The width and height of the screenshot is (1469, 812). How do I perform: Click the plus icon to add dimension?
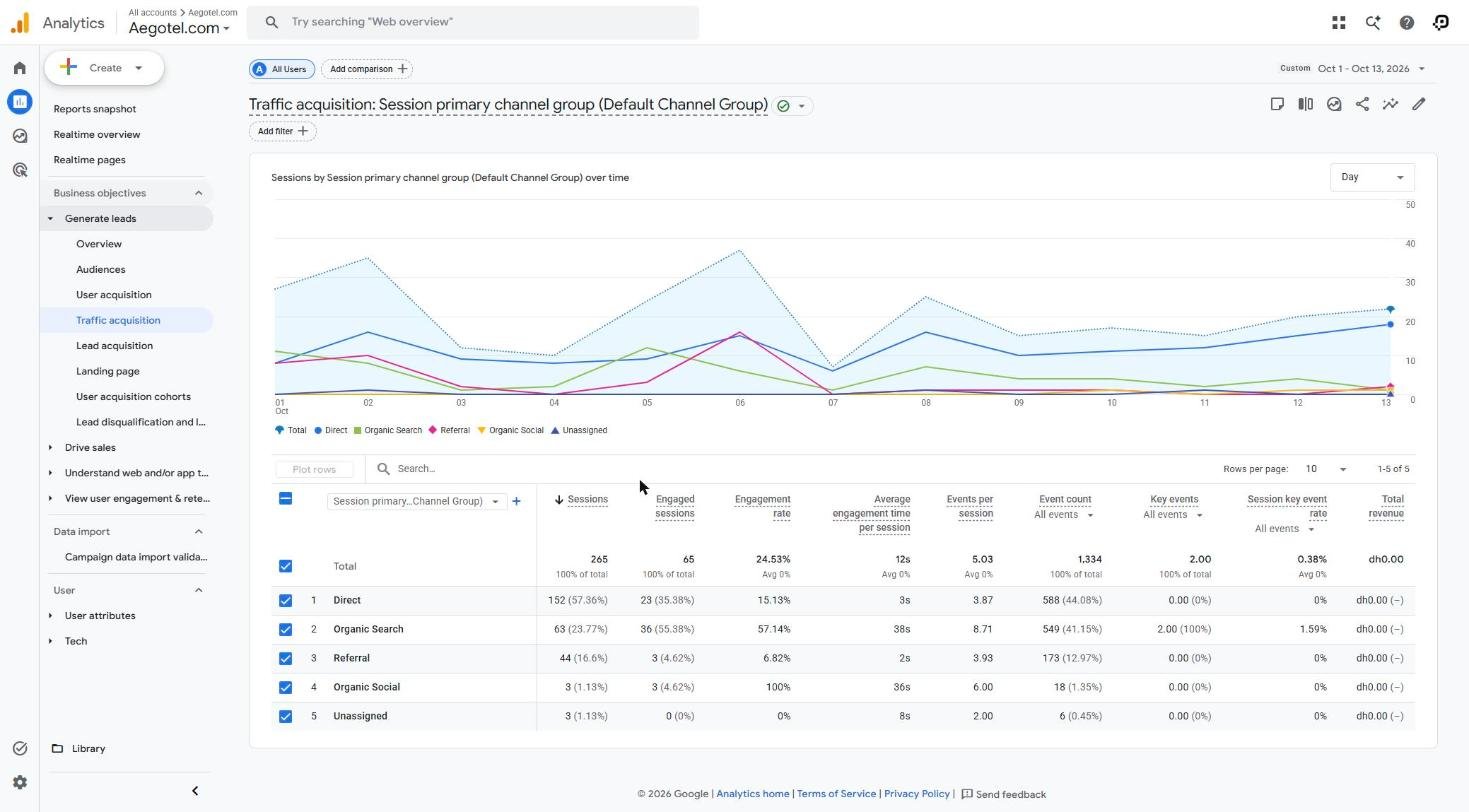pyautogui.click(x=516, y=501)
